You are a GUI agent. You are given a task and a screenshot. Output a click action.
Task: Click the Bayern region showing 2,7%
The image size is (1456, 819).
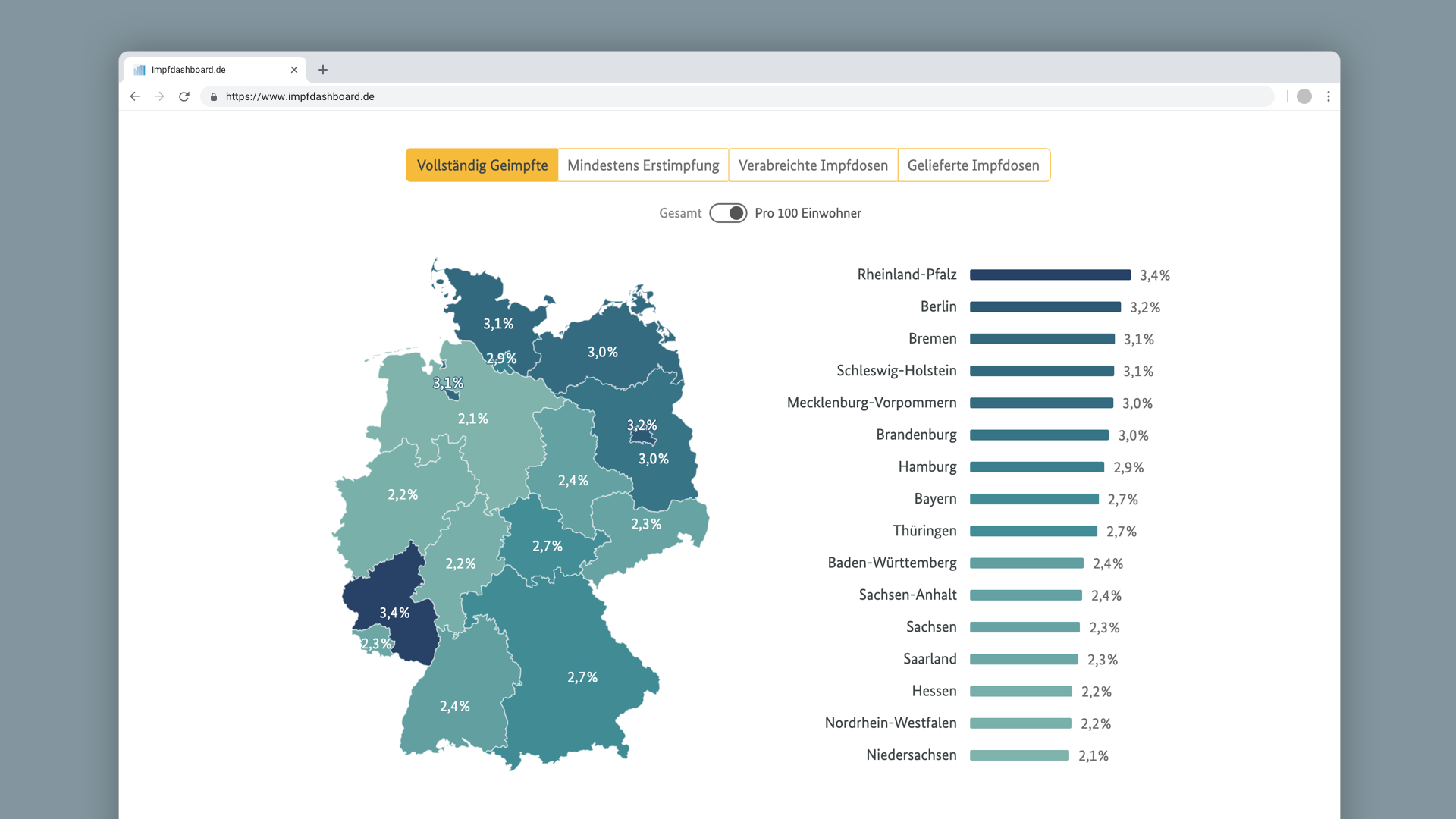coord(582,677)
